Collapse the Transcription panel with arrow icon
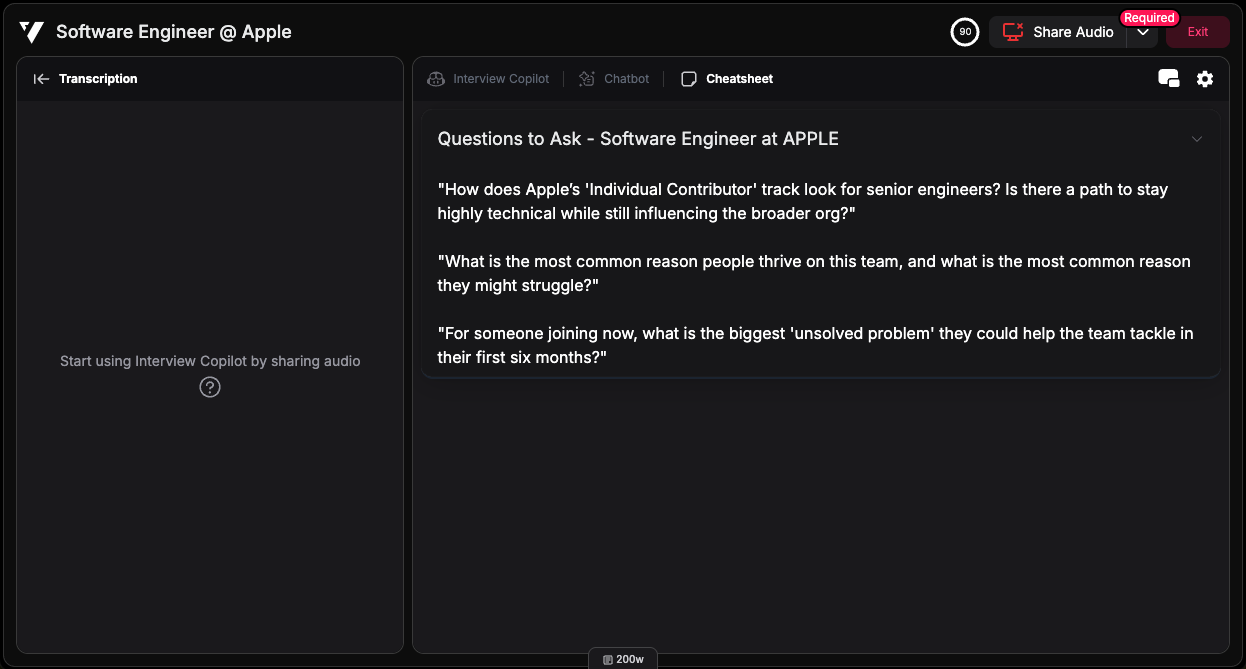This screenshot has height=669, width=1246. [x=41, y=79]
